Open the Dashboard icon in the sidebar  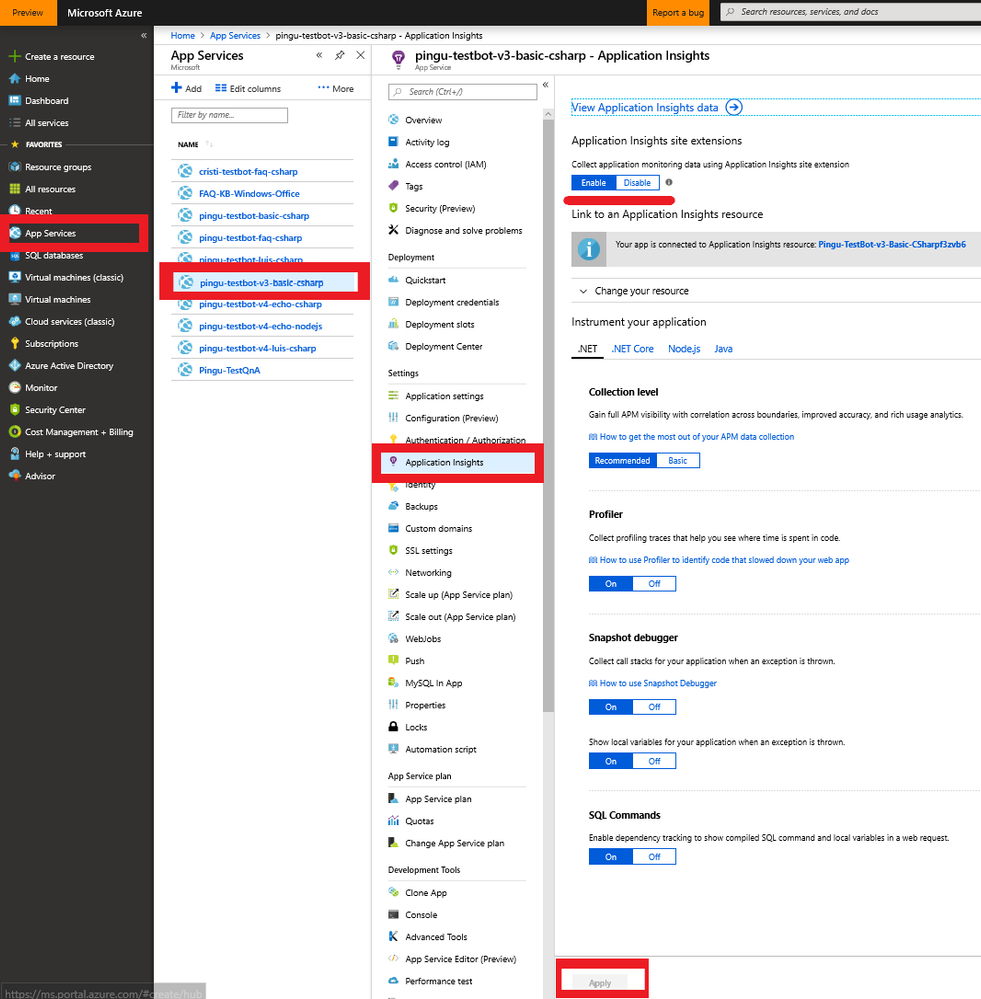click(15, 101)
